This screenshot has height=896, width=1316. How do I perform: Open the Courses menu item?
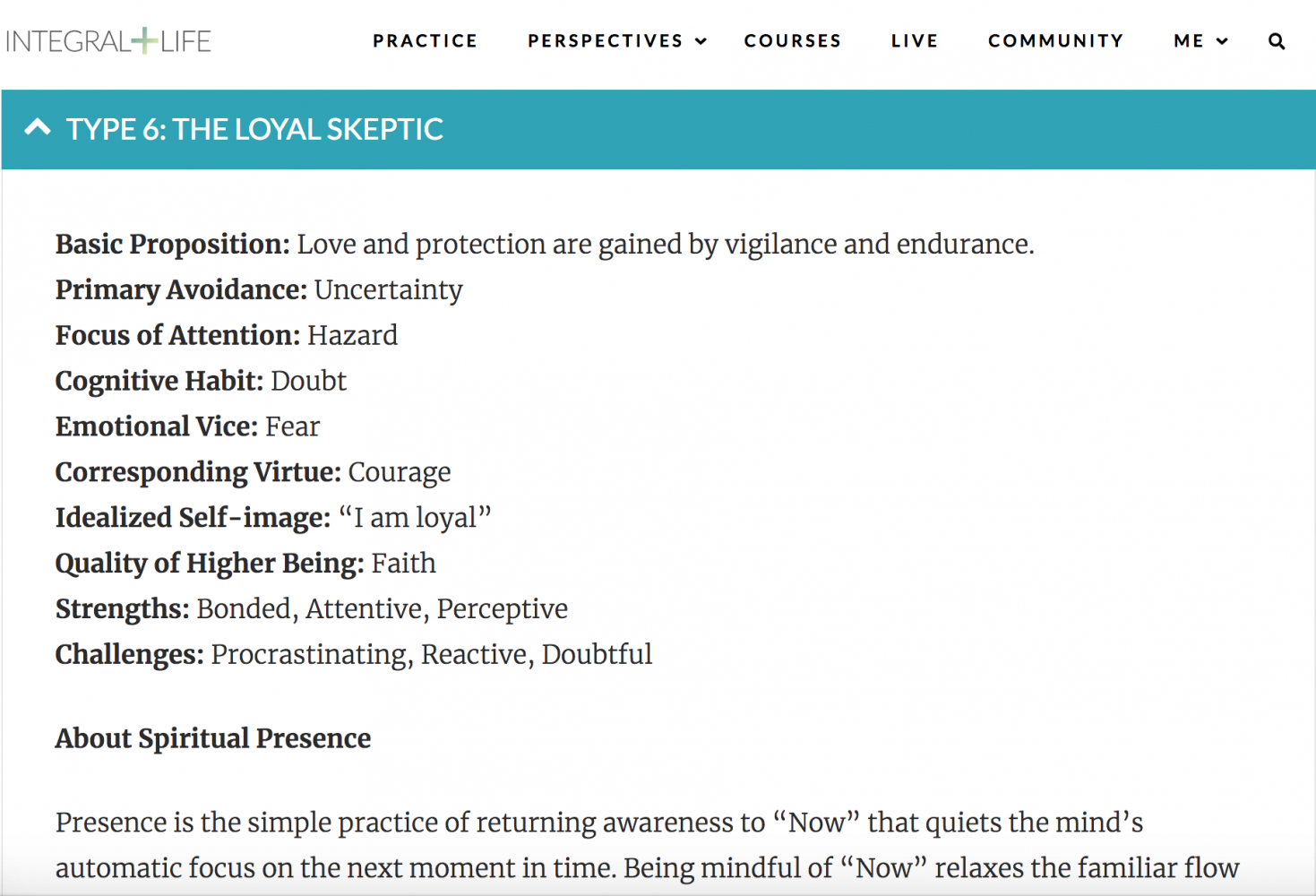793,41
